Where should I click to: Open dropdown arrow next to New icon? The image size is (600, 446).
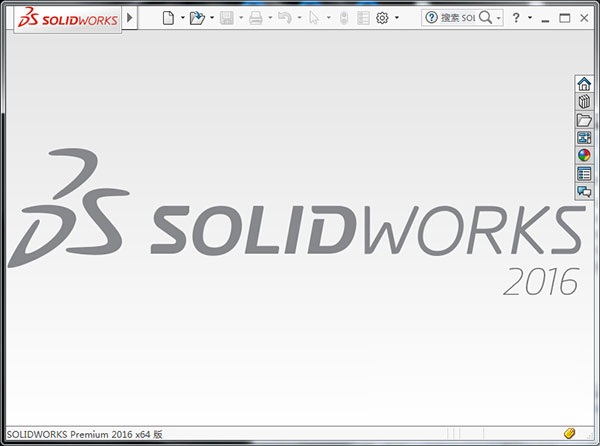pos(182,18)
